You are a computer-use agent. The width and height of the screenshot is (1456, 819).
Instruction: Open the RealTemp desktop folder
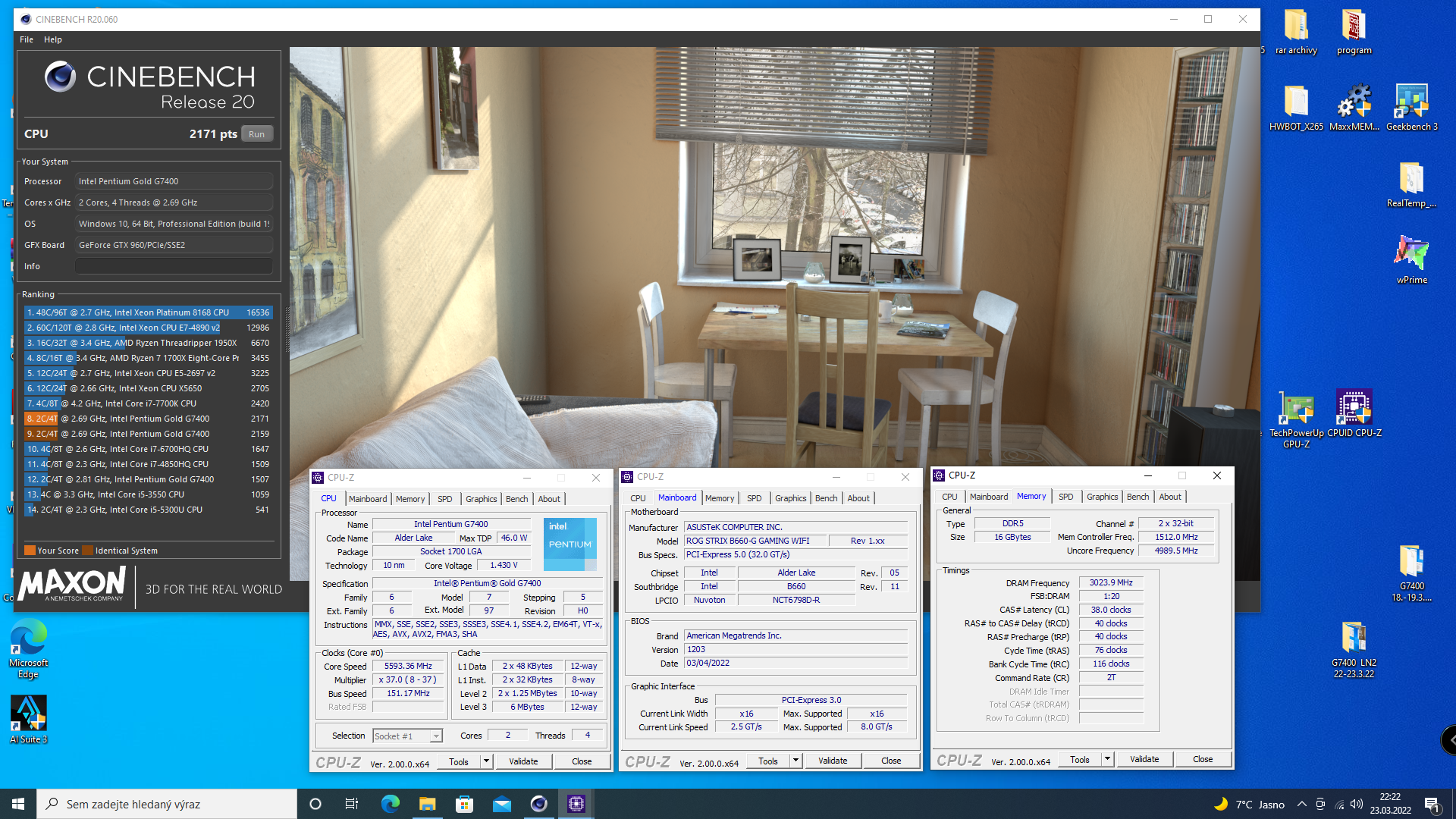pyautogui.click(x=1411, y=184)
